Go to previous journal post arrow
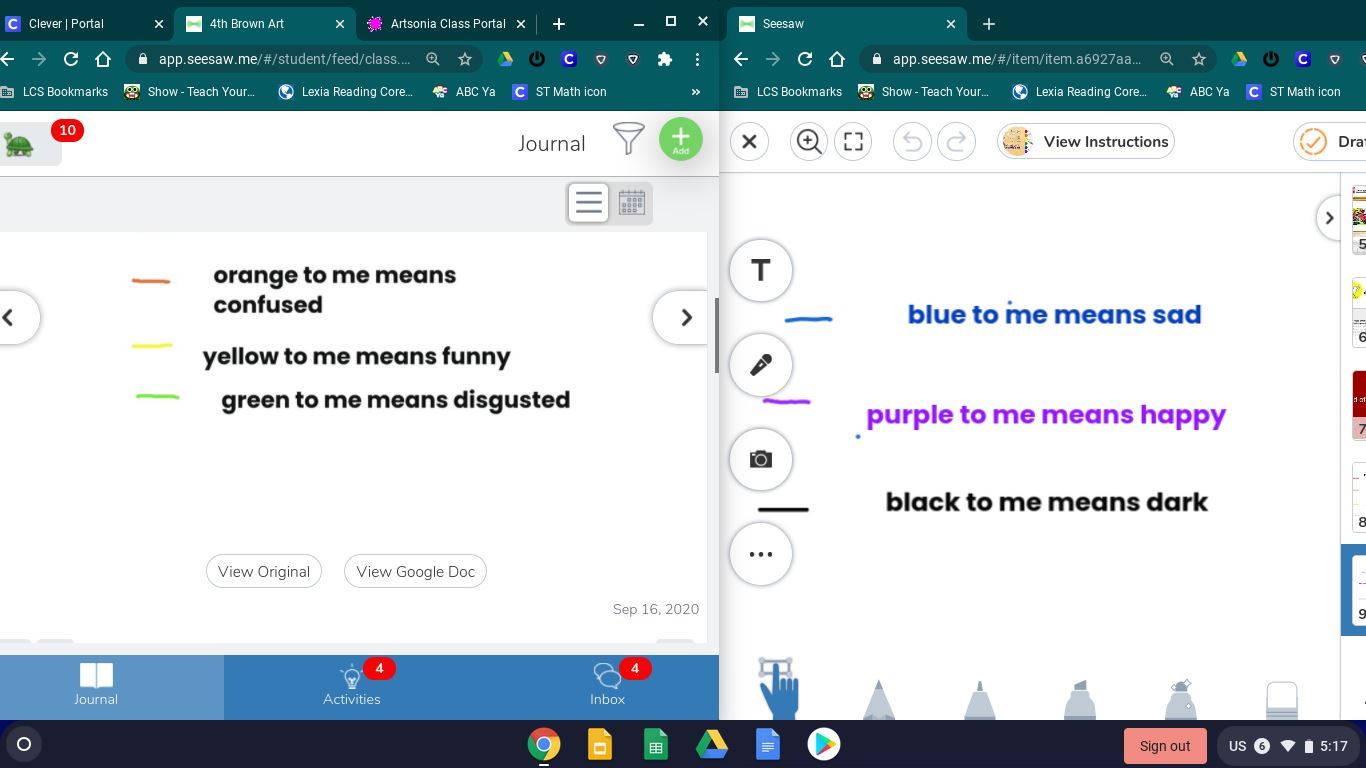Screen dimensions: 1366x768 [10, 317]
